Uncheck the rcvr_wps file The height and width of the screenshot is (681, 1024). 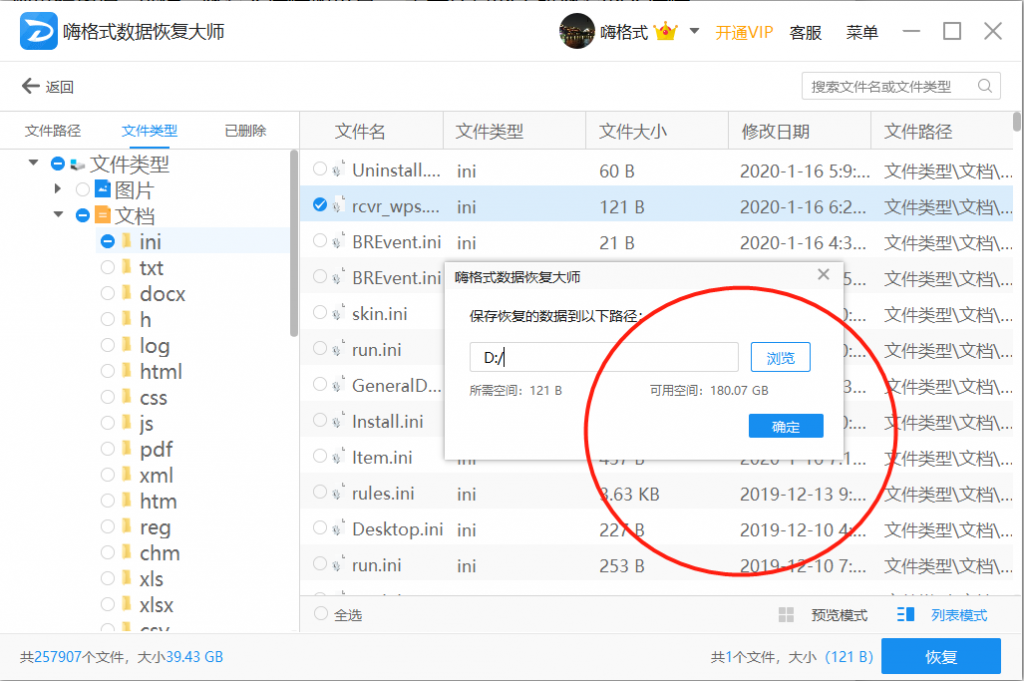[x=319, y=205]
